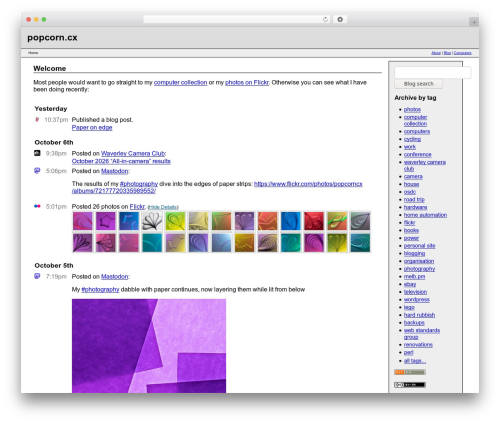Click the #photography hashtag in the 5:08pm post
Image resolution: width=500 pixels, height=423 pixels.
[139, 184]
